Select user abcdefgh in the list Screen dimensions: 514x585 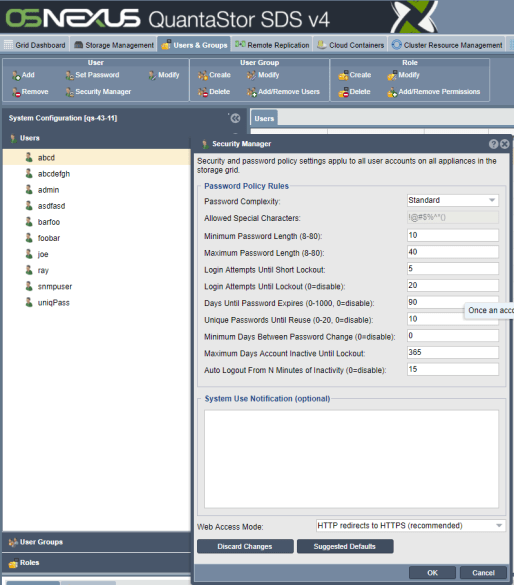coord(97,173)
